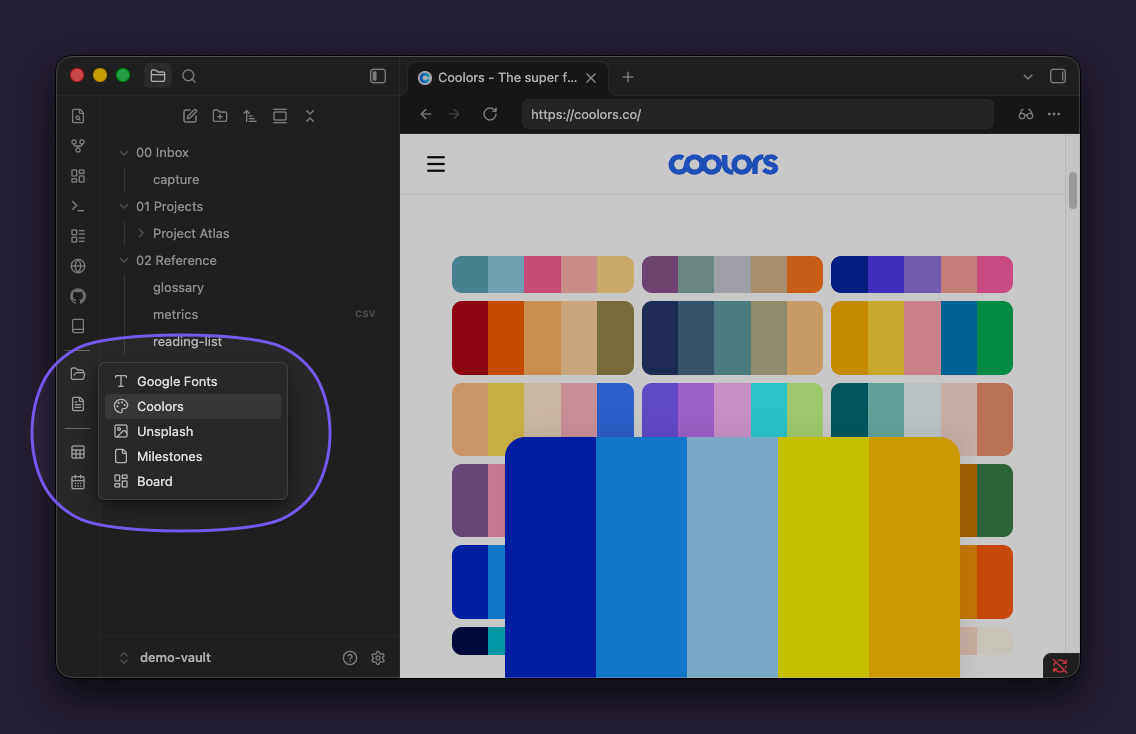Click the book ribbon icon
The image size is (1136, 734).
(x=78, y=326)
